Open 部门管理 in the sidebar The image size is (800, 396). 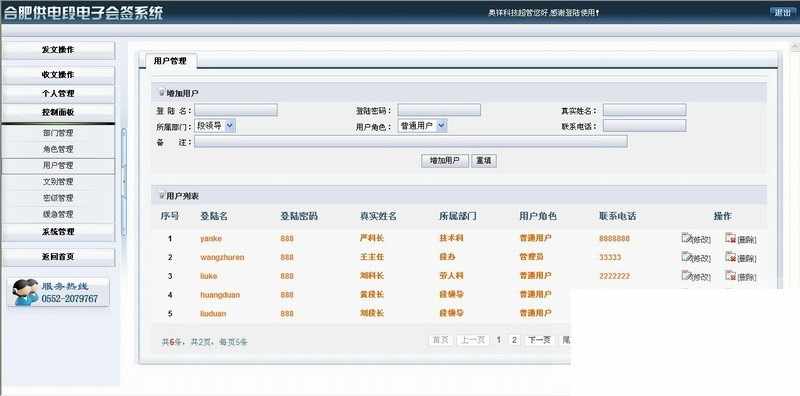tap(58, 133)
